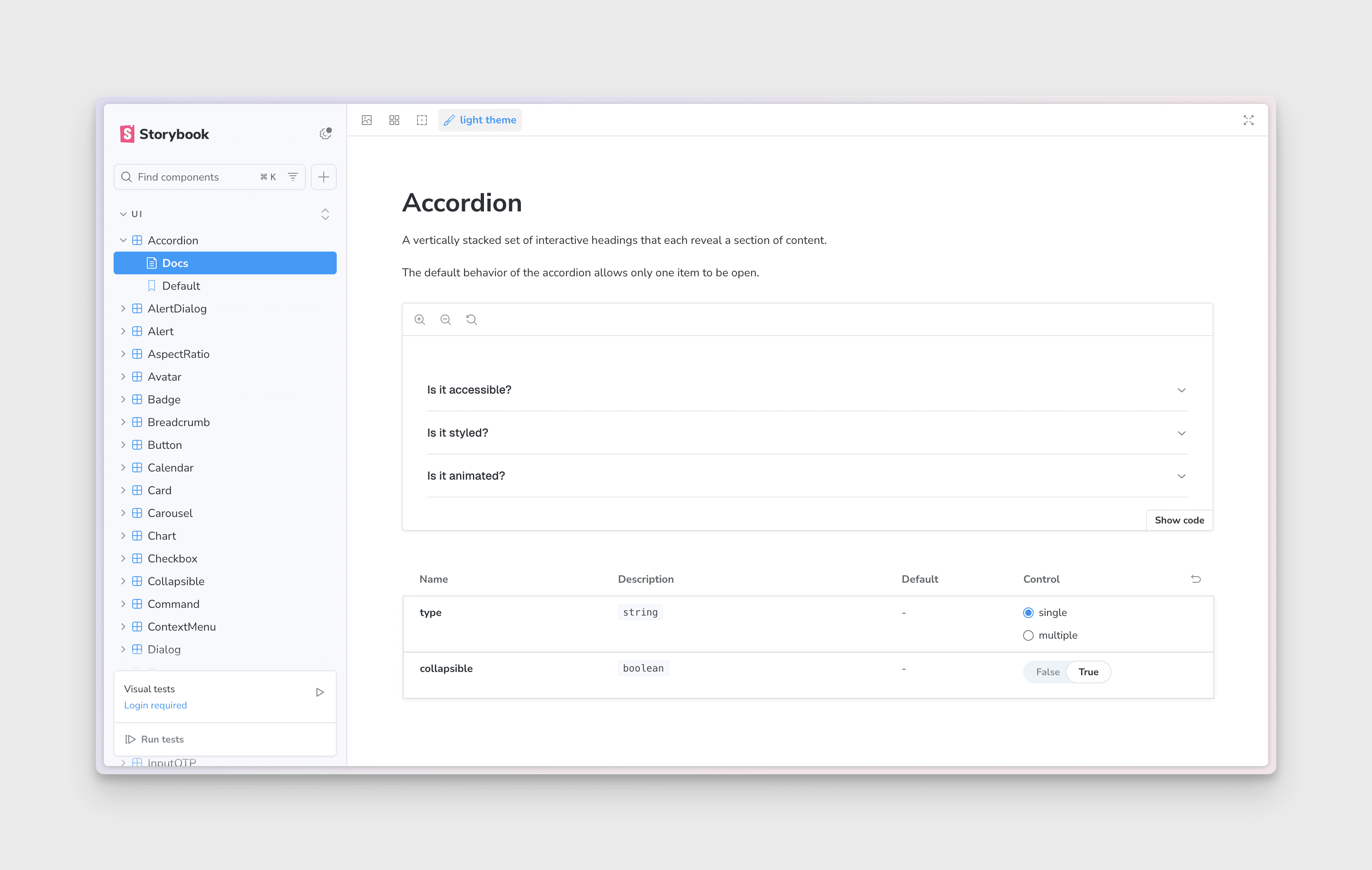This screenshot has height=870, width=1372.
Task: Reset controls using the undo icon
Action: (x=1196, y=579)
